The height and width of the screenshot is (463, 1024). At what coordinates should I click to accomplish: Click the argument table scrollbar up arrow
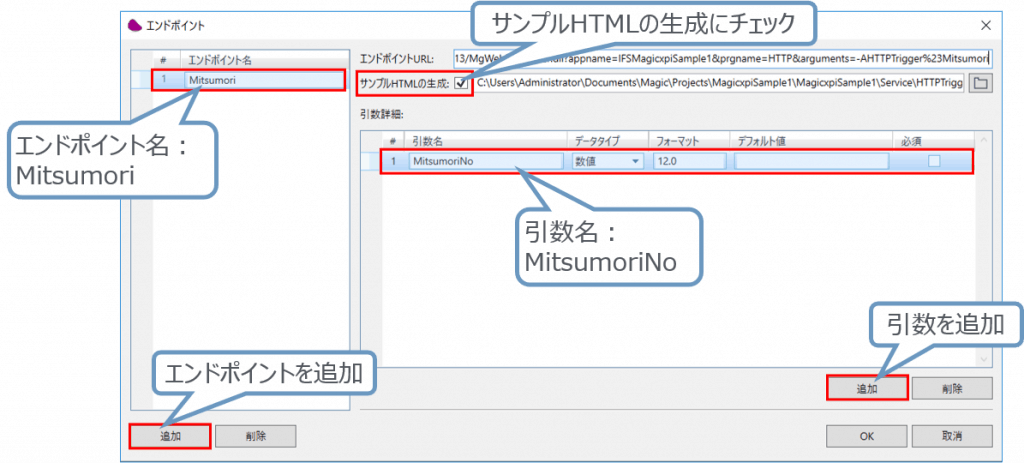(984, 142)
